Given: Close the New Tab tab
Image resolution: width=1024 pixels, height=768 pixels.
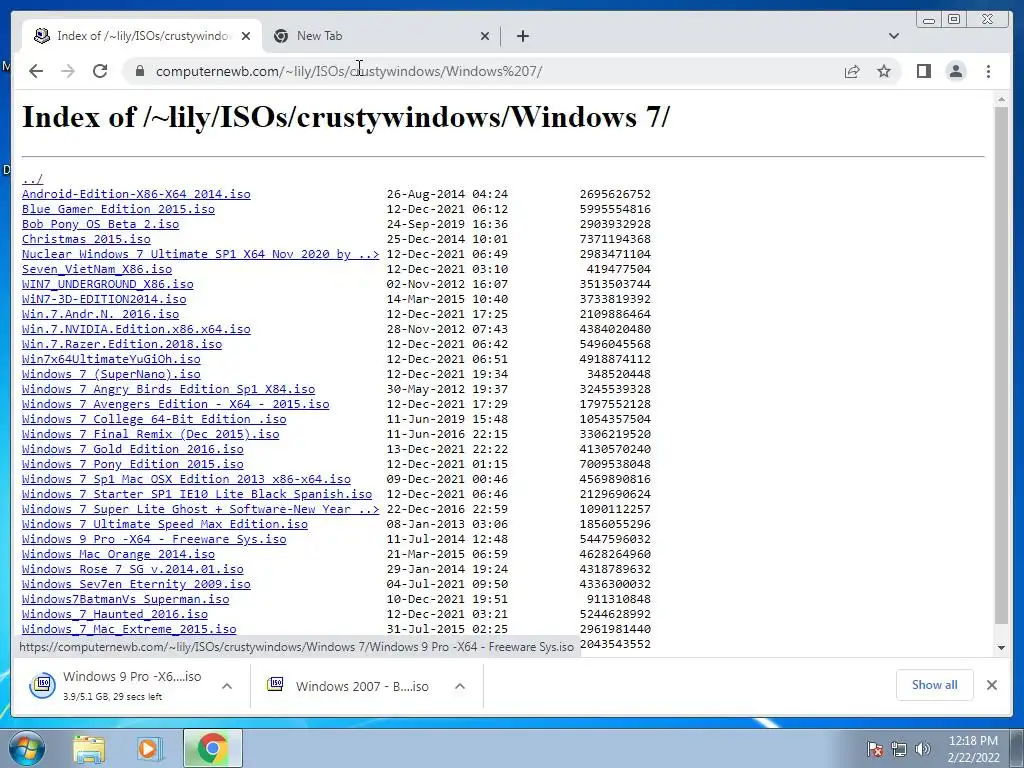Looking at the screenshot, I should 485,36.
